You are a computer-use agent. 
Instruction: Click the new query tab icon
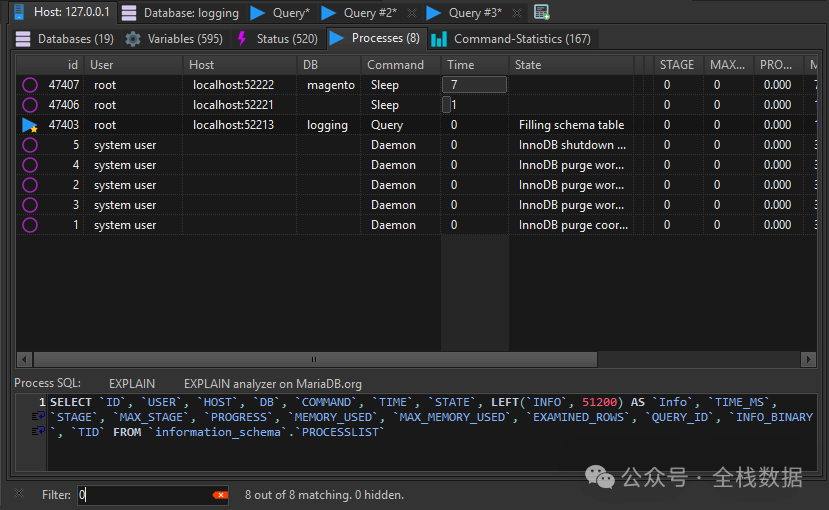(x=541, y=12)
